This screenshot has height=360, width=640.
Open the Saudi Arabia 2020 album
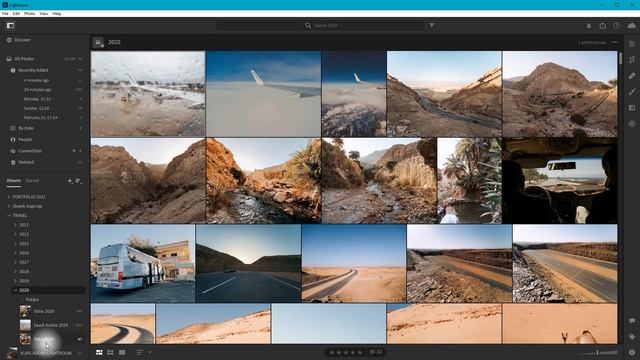(x=50, y=325)
